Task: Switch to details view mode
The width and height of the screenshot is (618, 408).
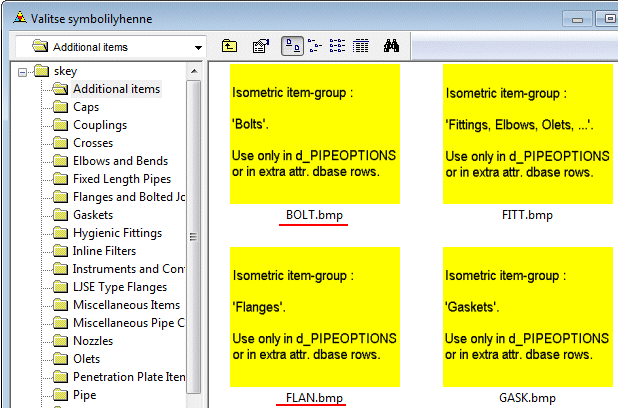Action: 360,45
